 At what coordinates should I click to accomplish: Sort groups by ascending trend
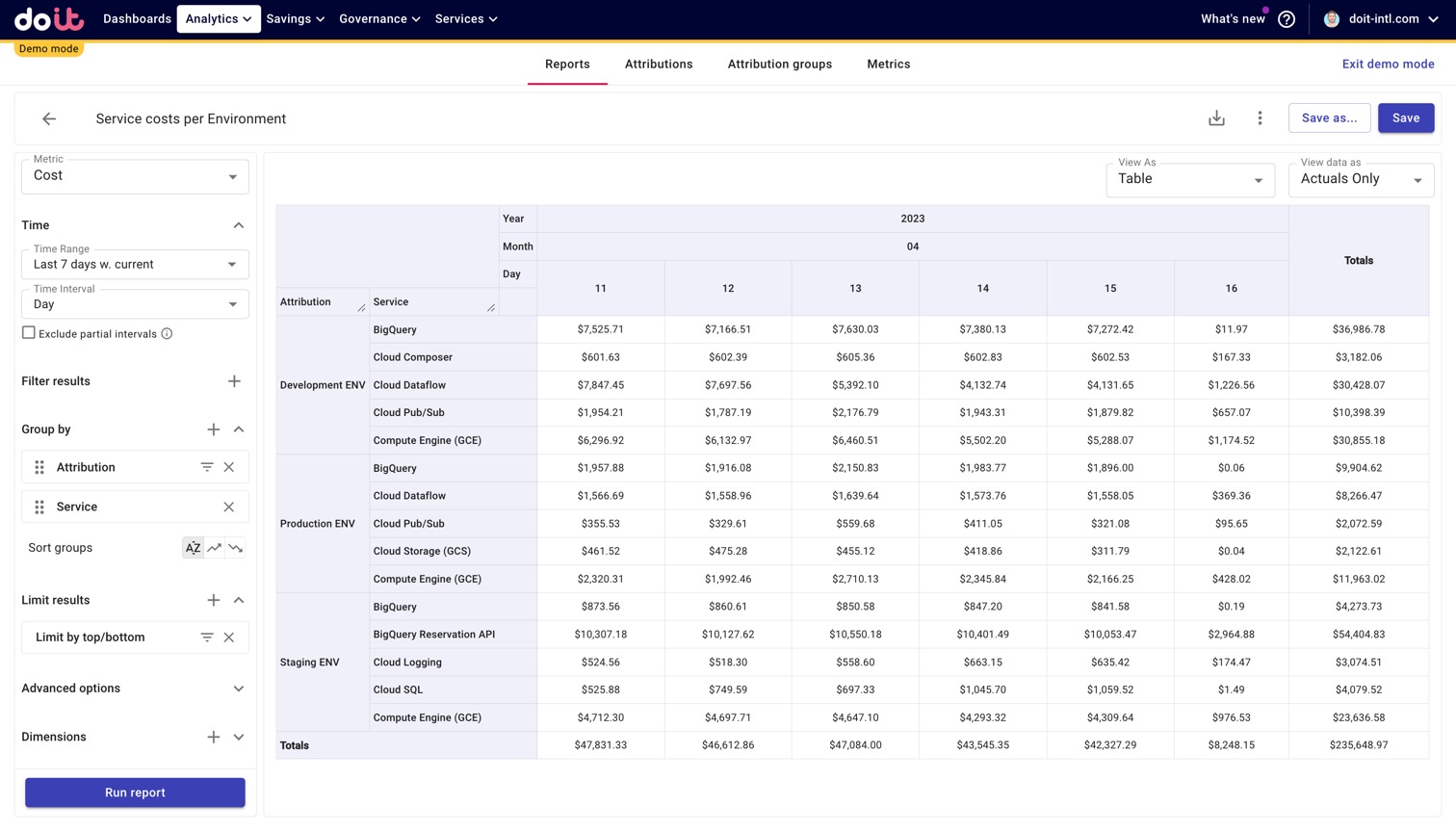tap(215, 548)
